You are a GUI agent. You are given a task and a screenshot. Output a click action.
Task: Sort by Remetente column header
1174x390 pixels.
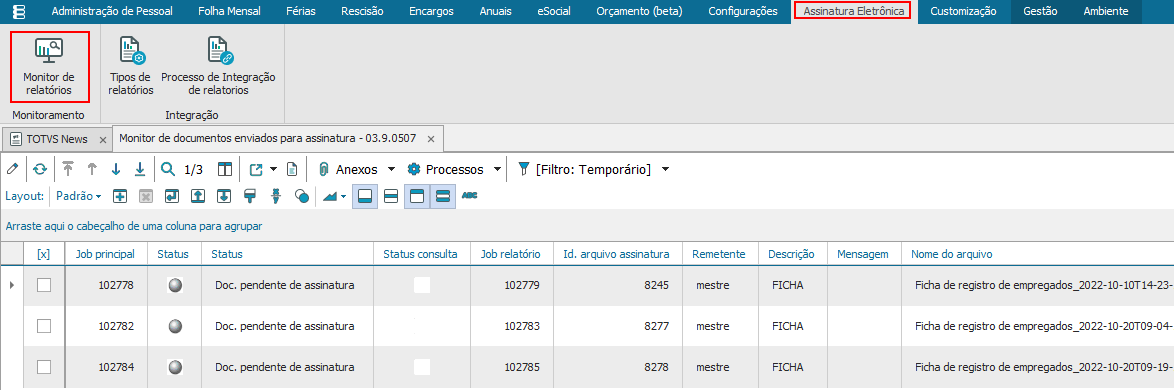click(x=720, y=255)
